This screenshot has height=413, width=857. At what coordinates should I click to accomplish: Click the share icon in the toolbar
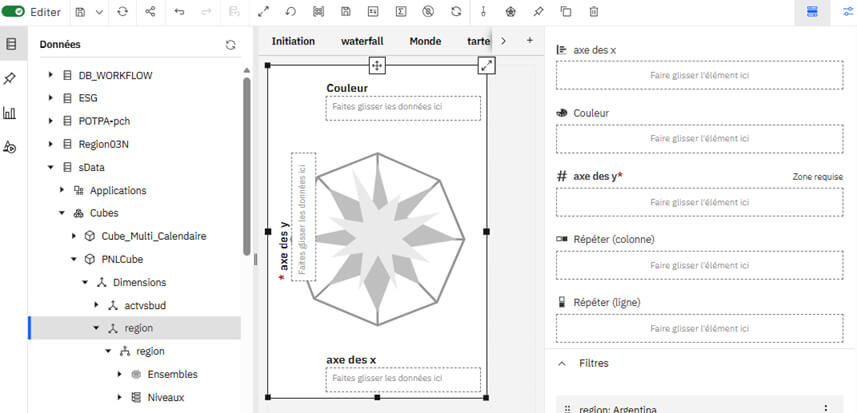[150, 12]
